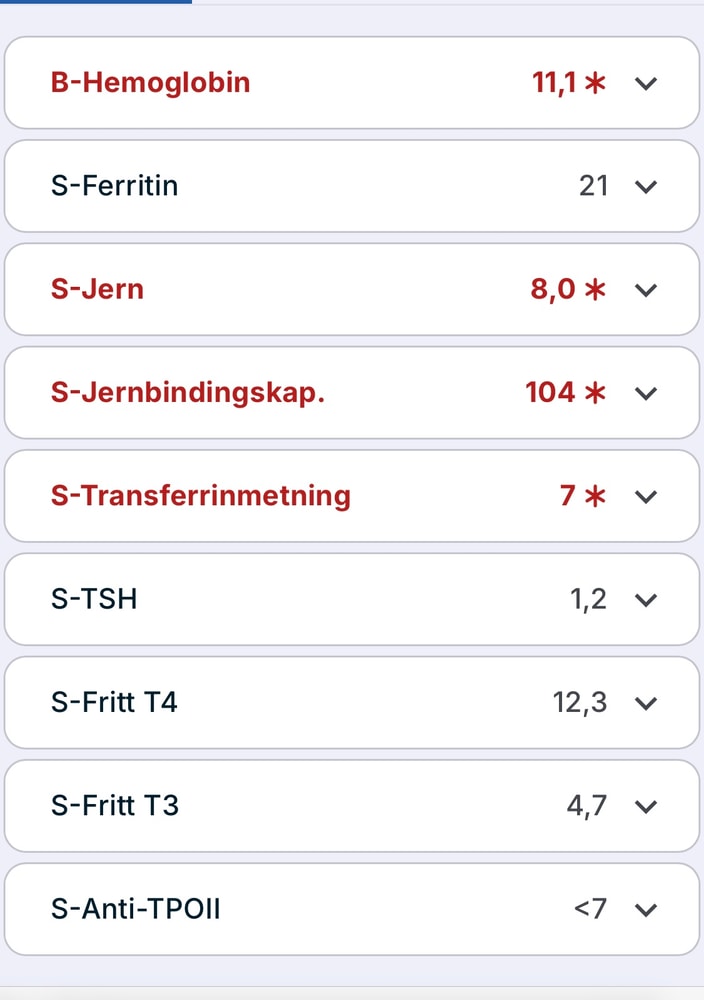The width and height of the screenshot is (704, 1000).
Task: Expand the S-TSH row chevron
Action: tap(646, 600)
